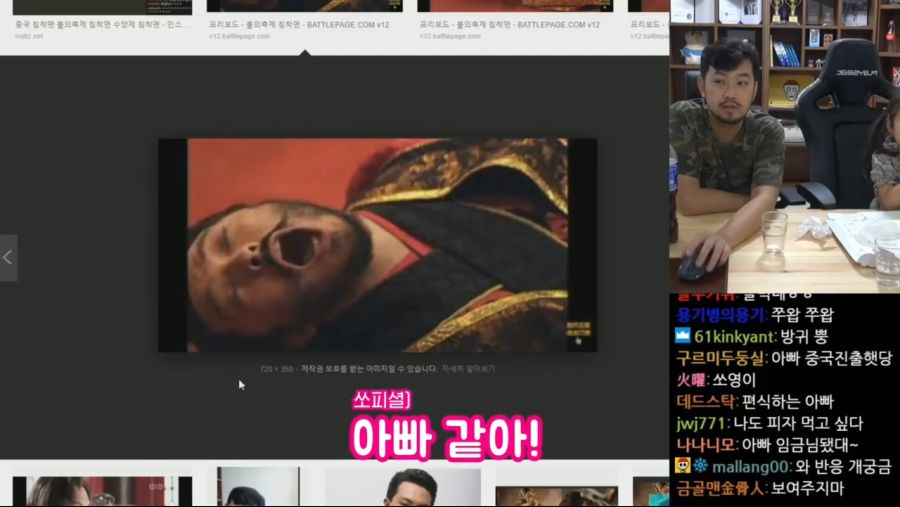
Task: Click the '720 × 350' image size text
Action: [x=277, y=369]
